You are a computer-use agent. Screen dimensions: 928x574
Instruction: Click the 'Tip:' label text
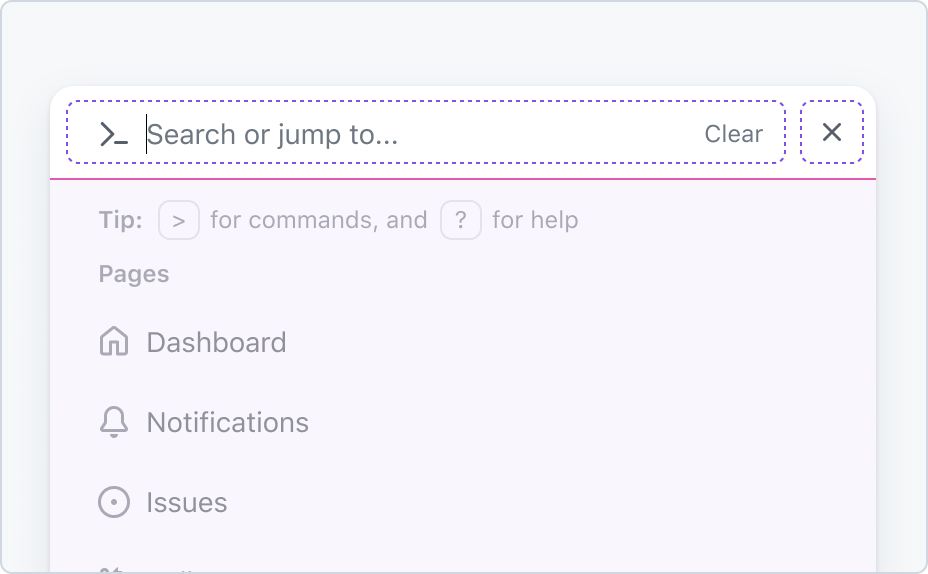coord(121,220)
